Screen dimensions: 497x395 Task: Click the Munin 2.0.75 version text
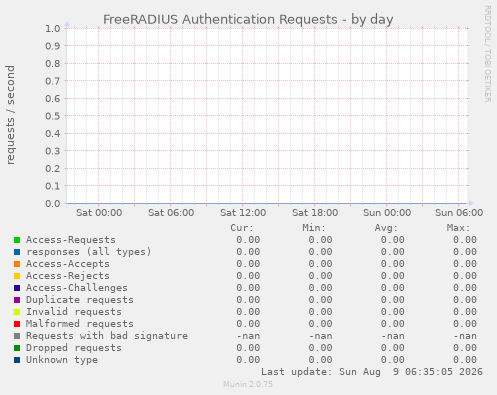(248, 384)
